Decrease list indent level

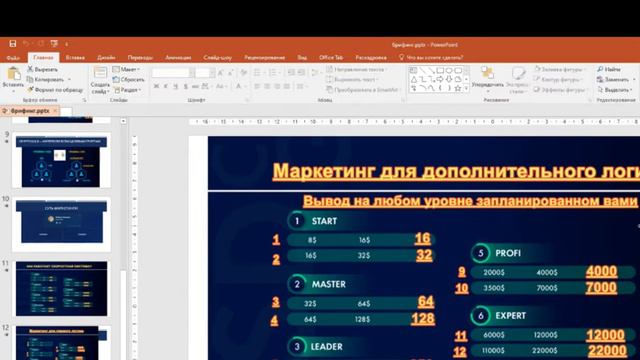(x=291, y=73)
